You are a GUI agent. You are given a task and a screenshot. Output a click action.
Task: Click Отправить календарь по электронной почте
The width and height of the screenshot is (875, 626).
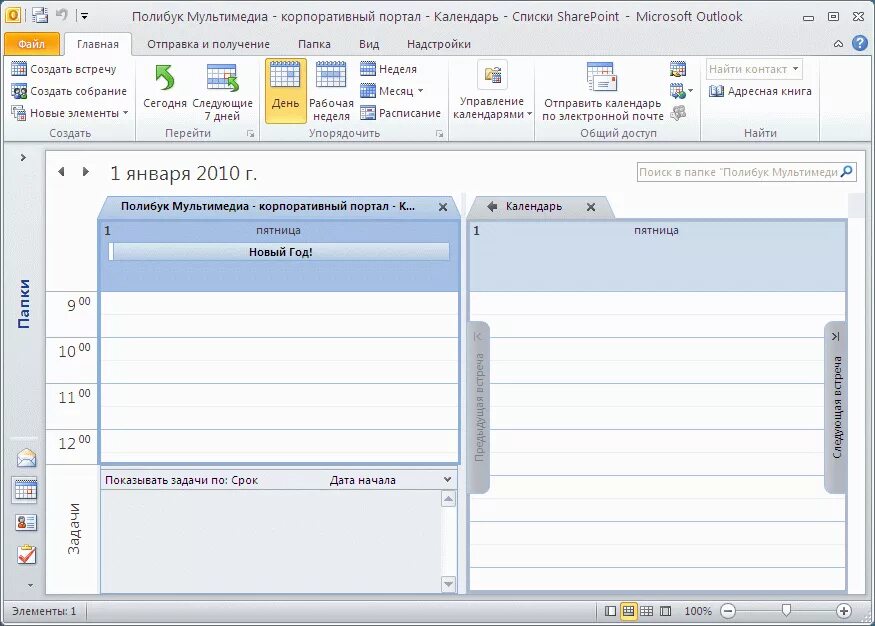pos(603,93)
